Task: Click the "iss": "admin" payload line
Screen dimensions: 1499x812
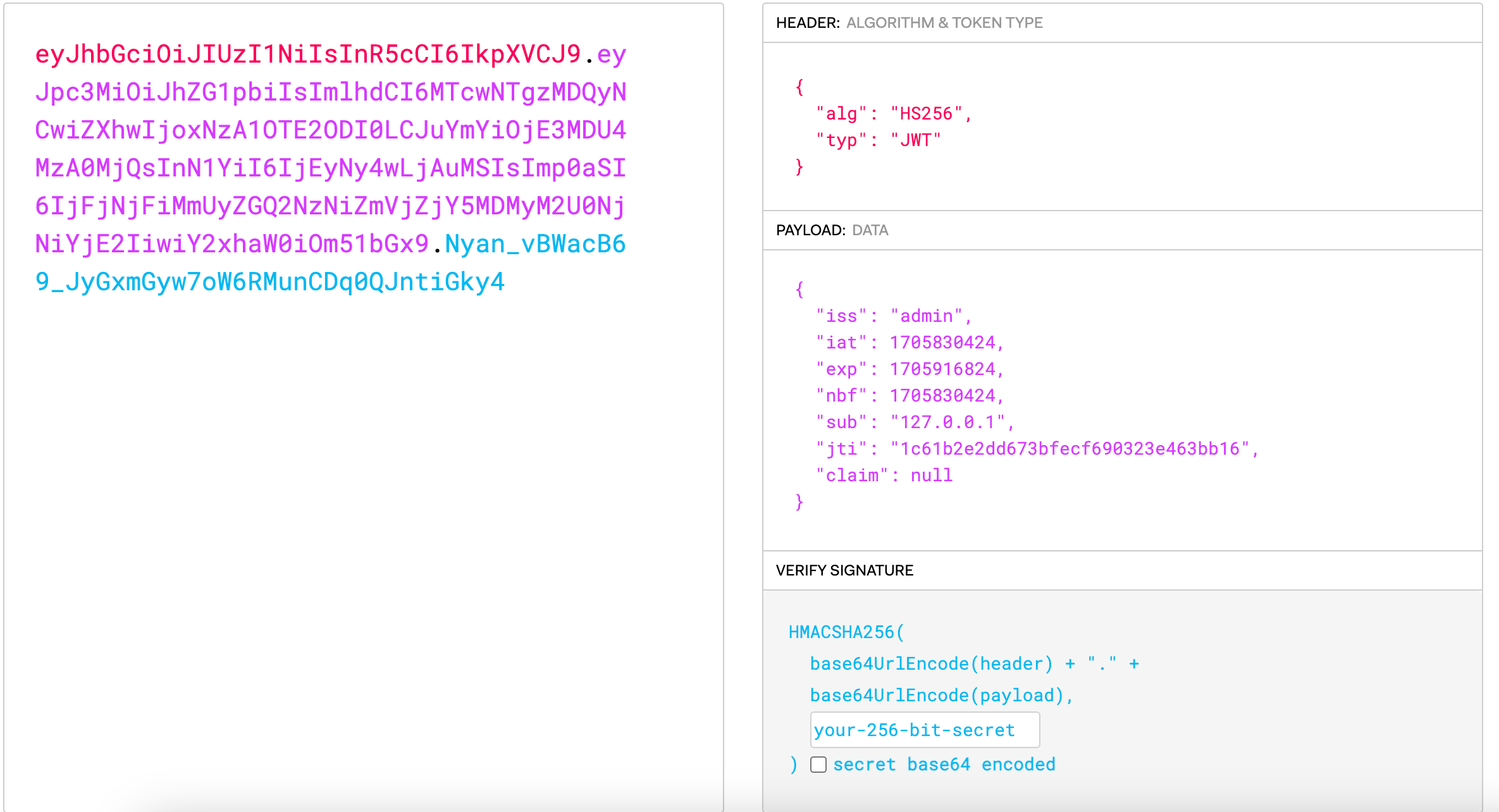Action: tap(893, 316)
